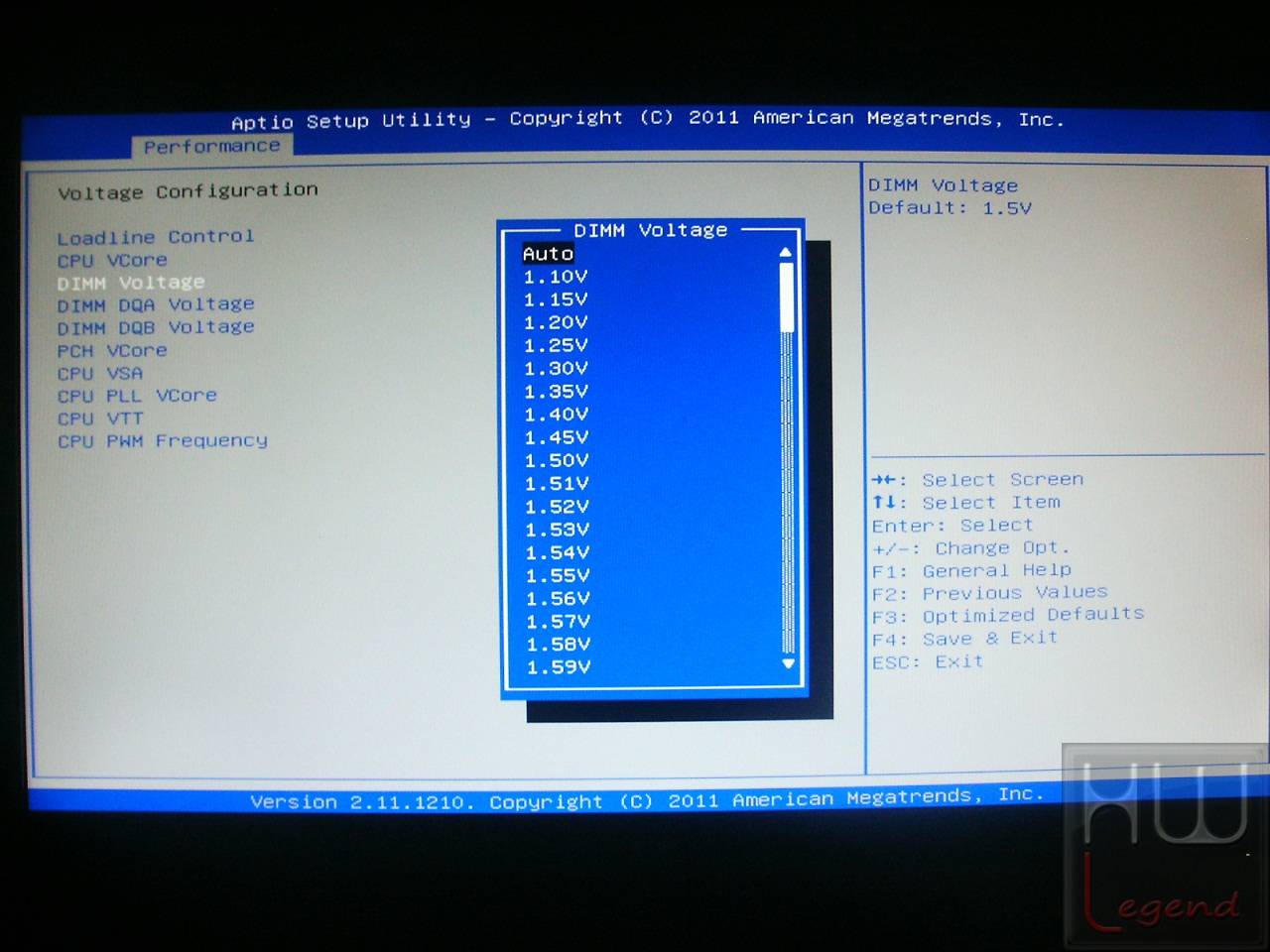Open DIMM DQA Voltage setting

[x=156, y=304]
